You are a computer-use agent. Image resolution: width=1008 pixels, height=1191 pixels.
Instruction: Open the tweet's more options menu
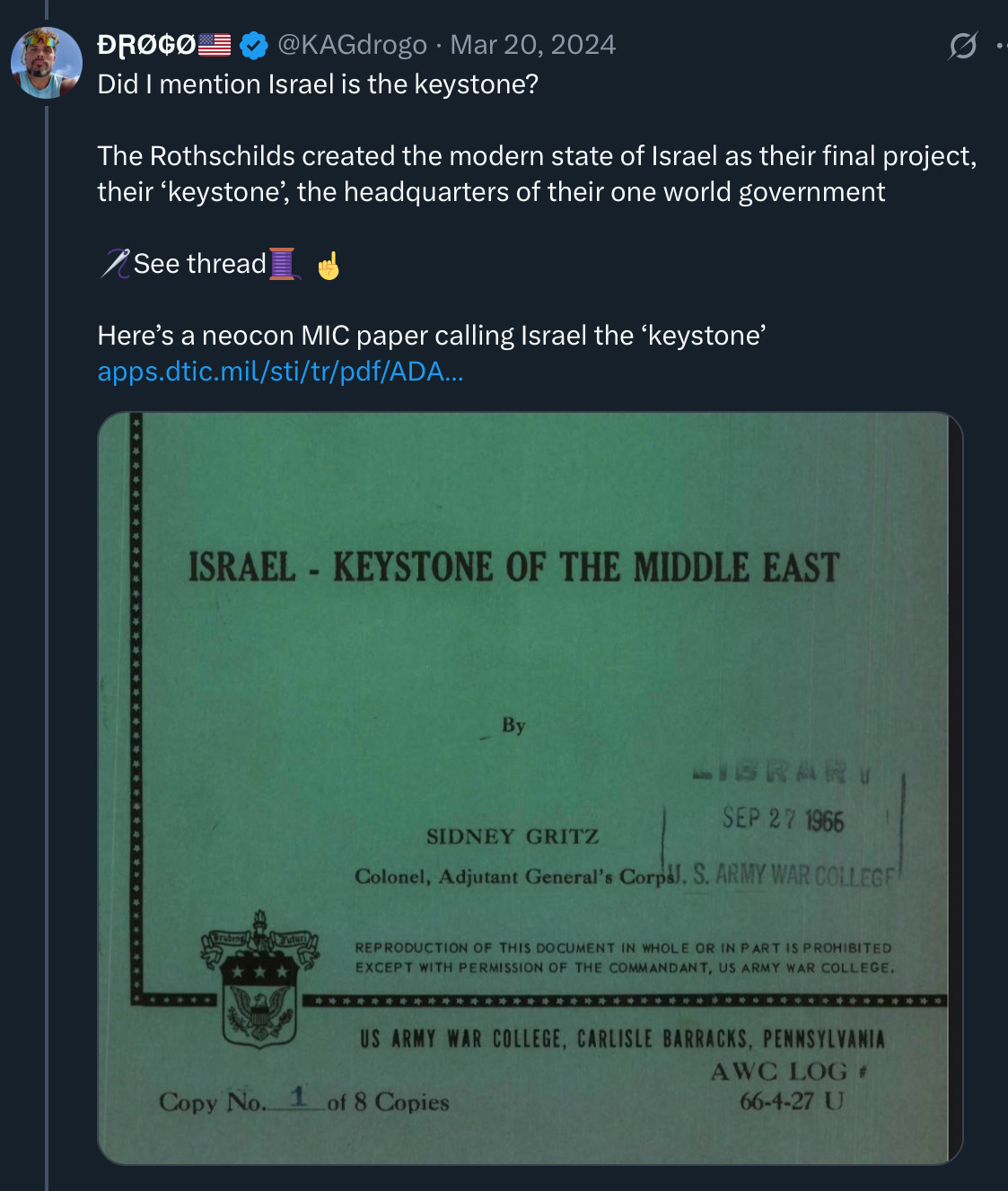(1001, 45)
